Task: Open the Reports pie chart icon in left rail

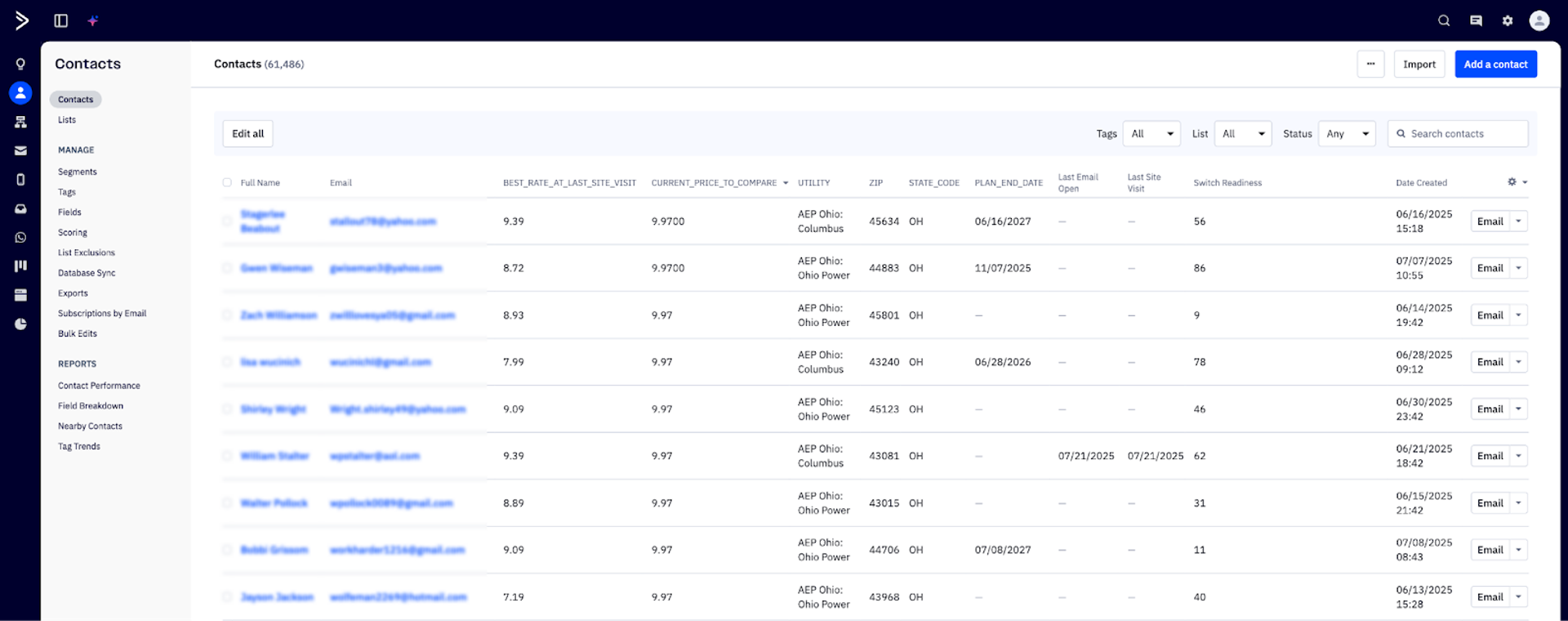Action: coord(20,324)
